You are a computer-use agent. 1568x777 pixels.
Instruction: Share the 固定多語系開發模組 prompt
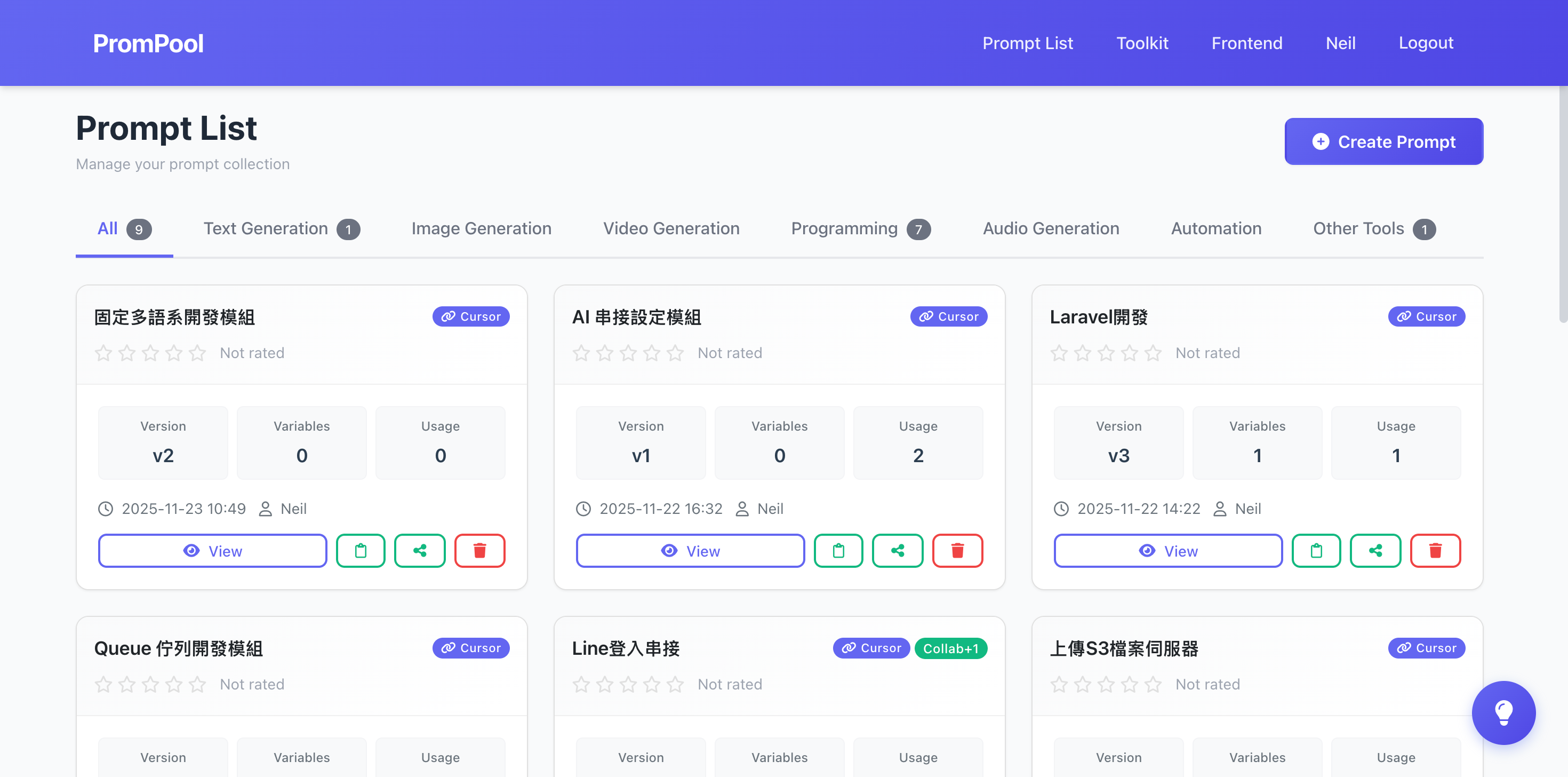(419, 551)
